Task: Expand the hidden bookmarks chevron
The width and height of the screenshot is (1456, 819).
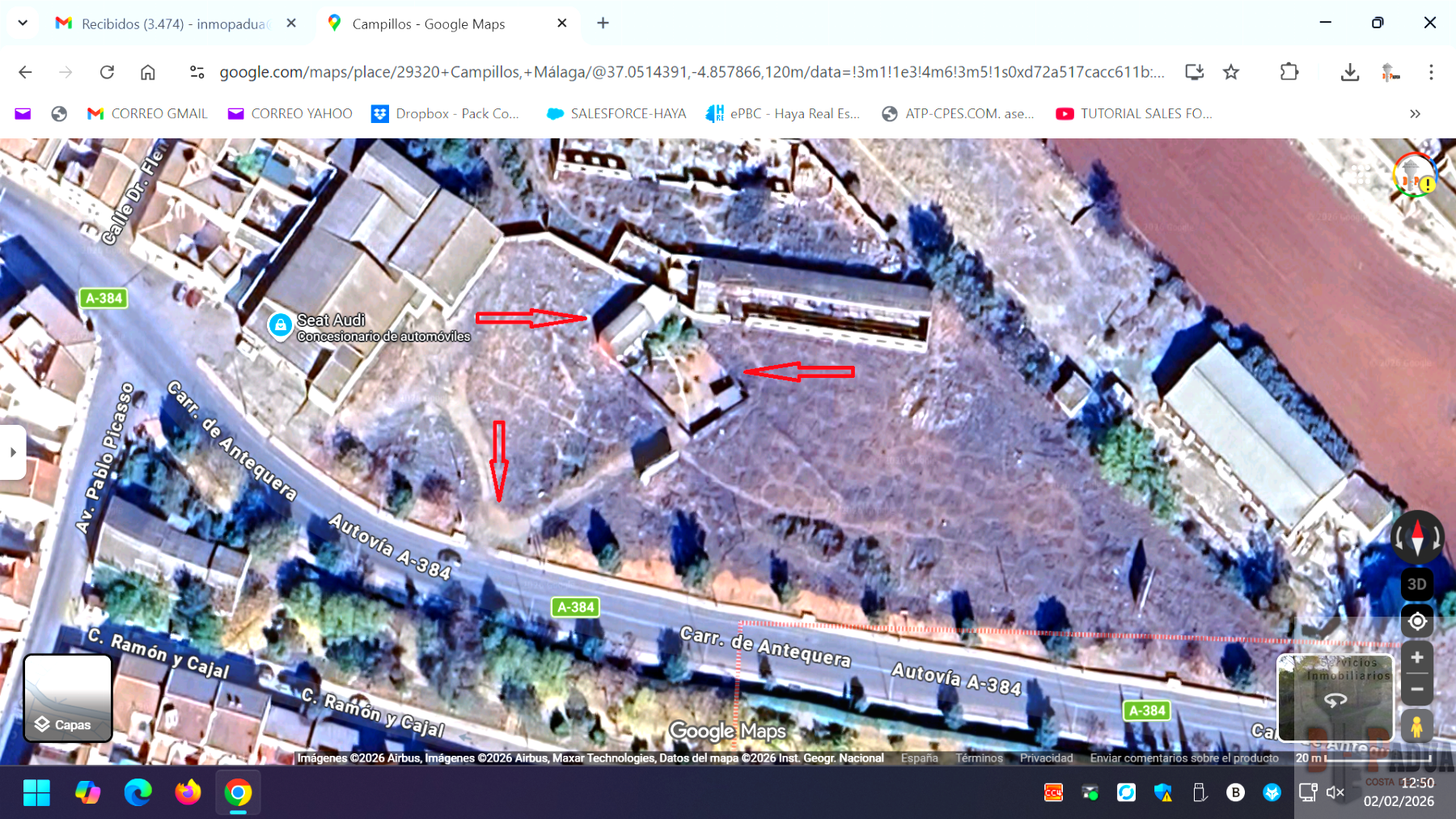Action: [1415, 114]
